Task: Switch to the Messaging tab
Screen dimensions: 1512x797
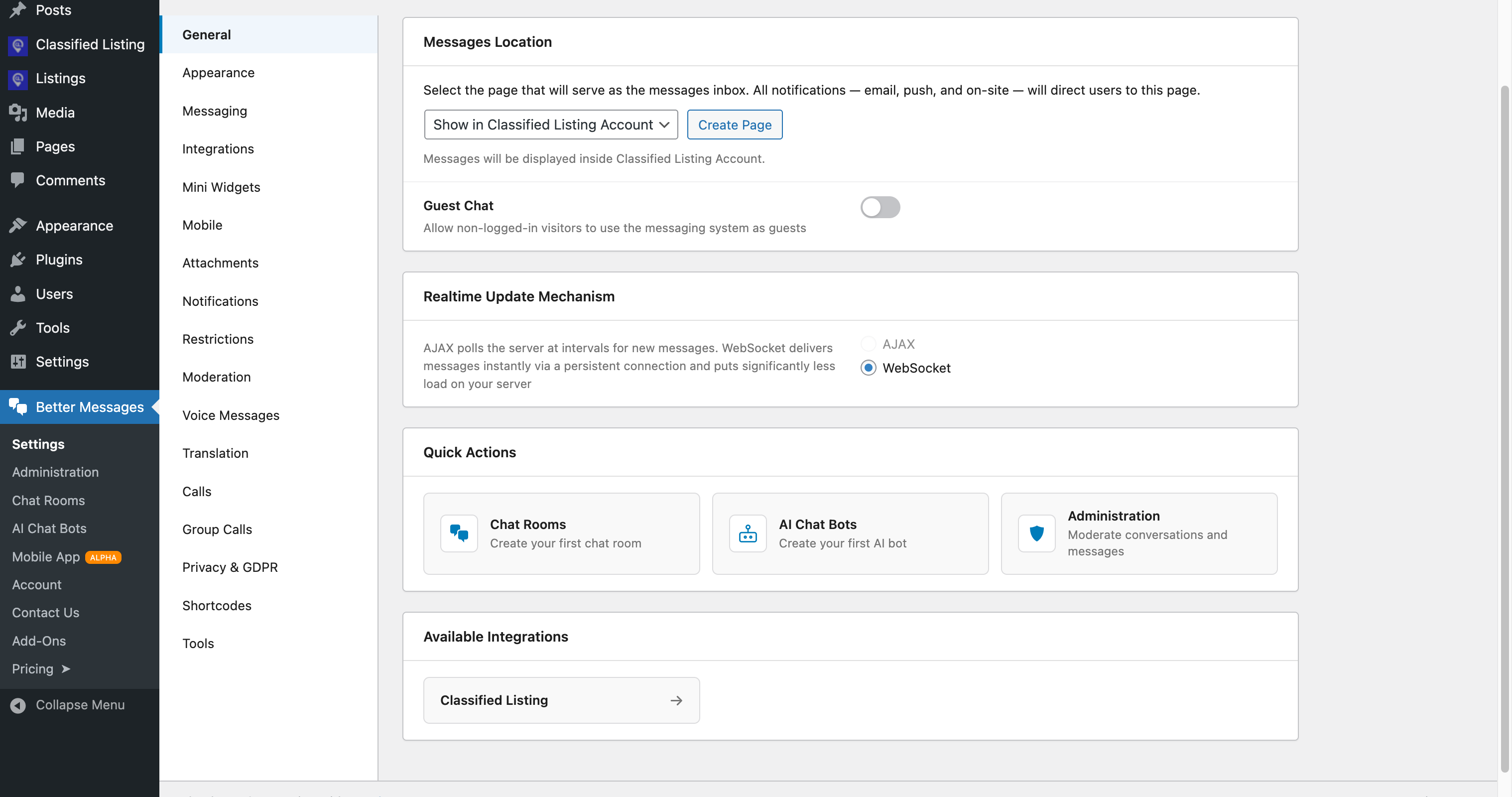Action: [269, 111]
